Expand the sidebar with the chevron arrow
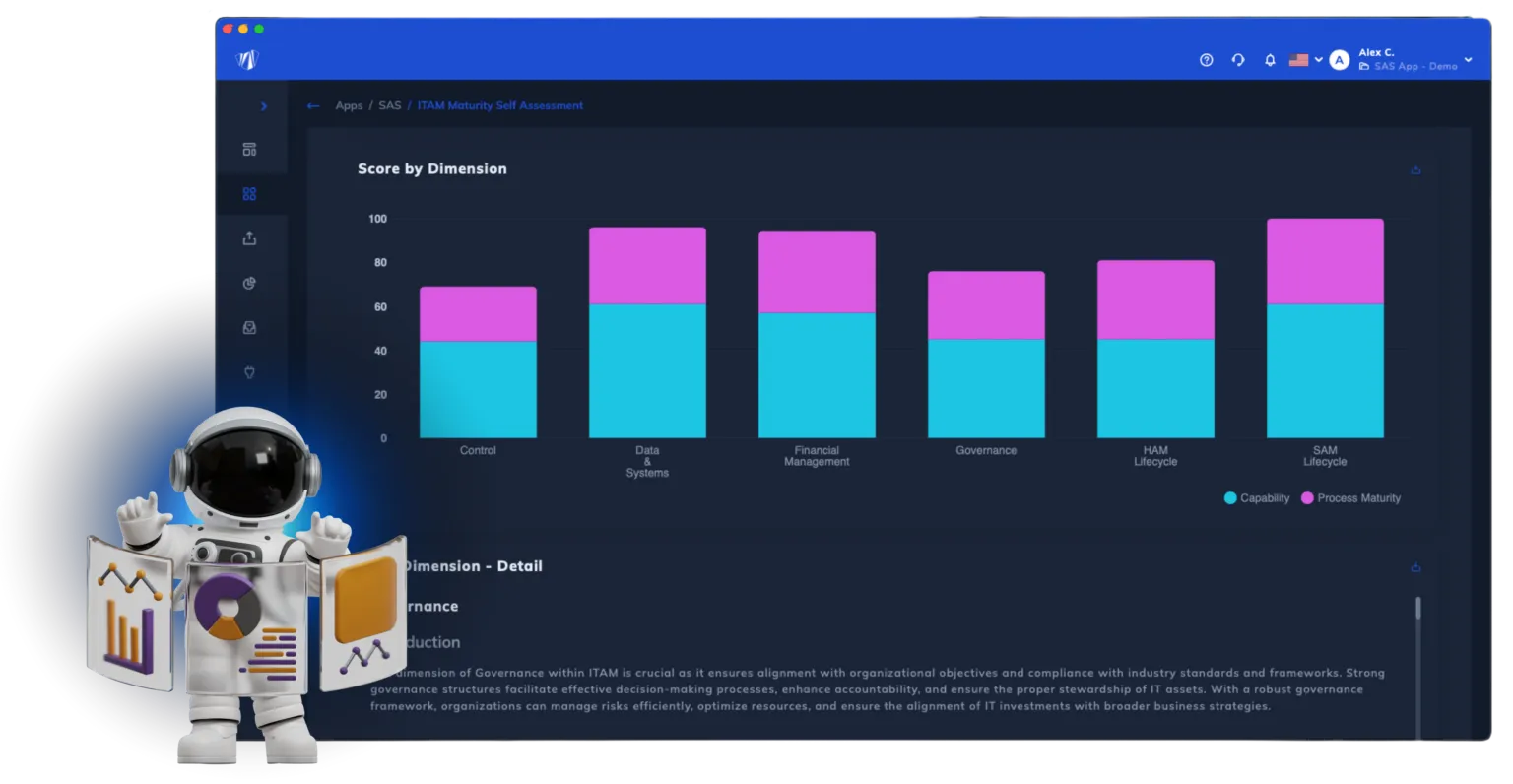1513x784 pixels. [x=263, y=106]
